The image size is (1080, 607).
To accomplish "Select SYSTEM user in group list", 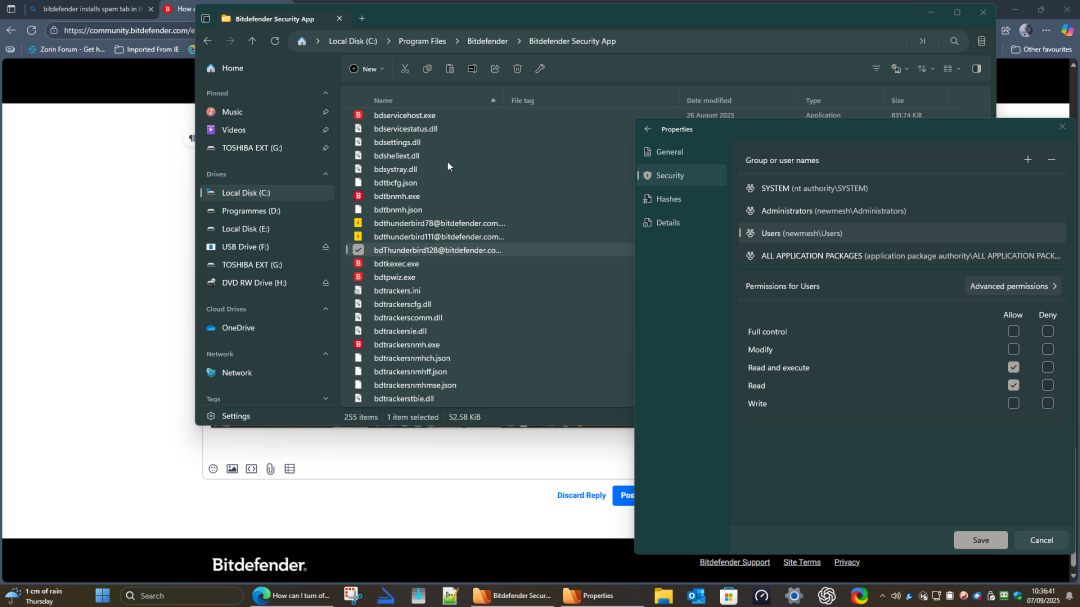I will (x=903, y=188).
